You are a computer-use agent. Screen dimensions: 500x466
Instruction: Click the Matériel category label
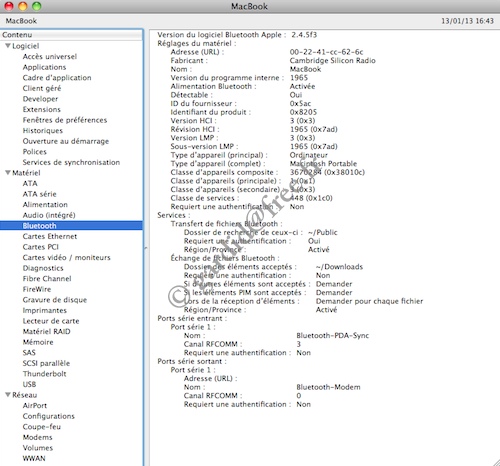(x=26, y=173)
